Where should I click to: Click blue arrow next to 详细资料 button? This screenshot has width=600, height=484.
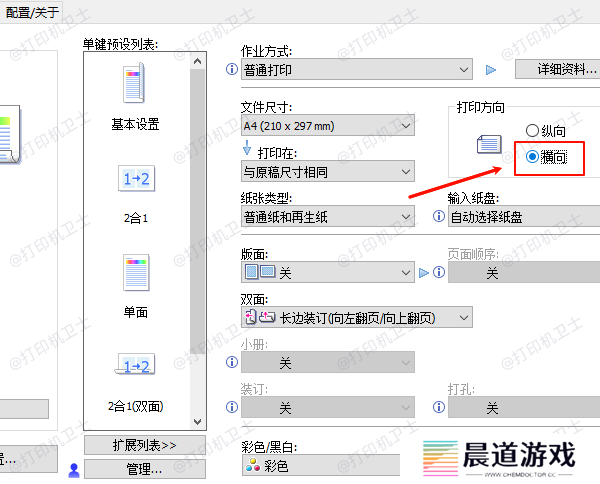pyautogui.click(x=491, y=70)
